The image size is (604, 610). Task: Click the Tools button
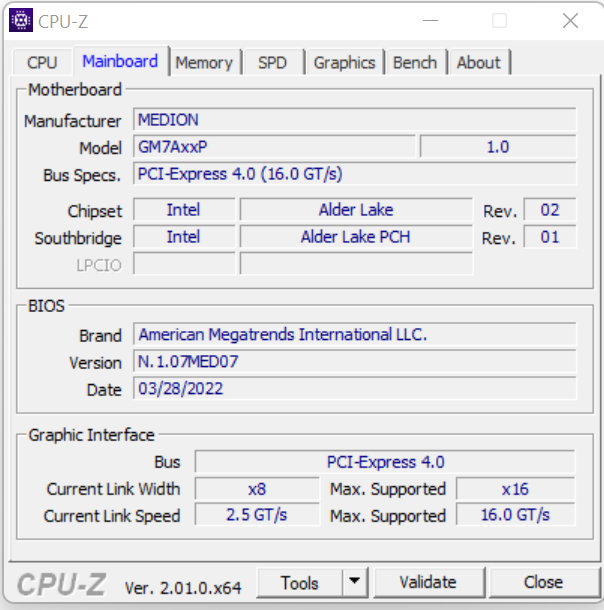point(300,582)
